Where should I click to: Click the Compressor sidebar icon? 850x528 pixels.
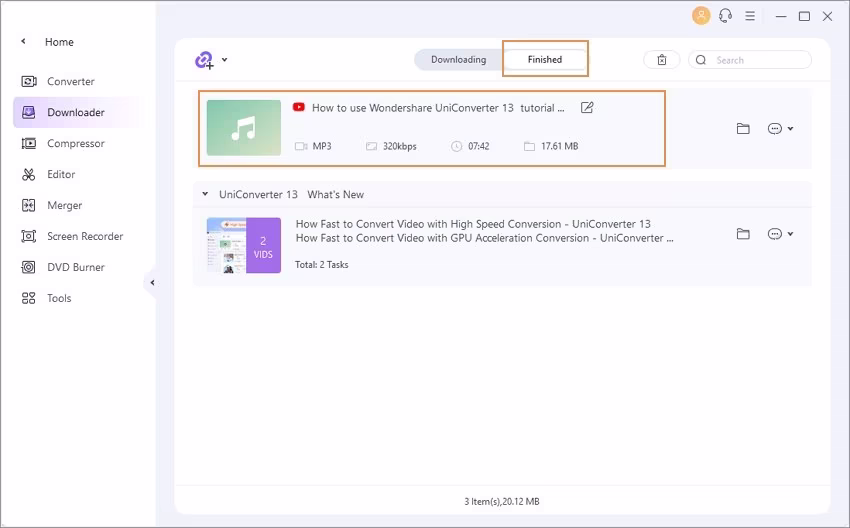29,143
